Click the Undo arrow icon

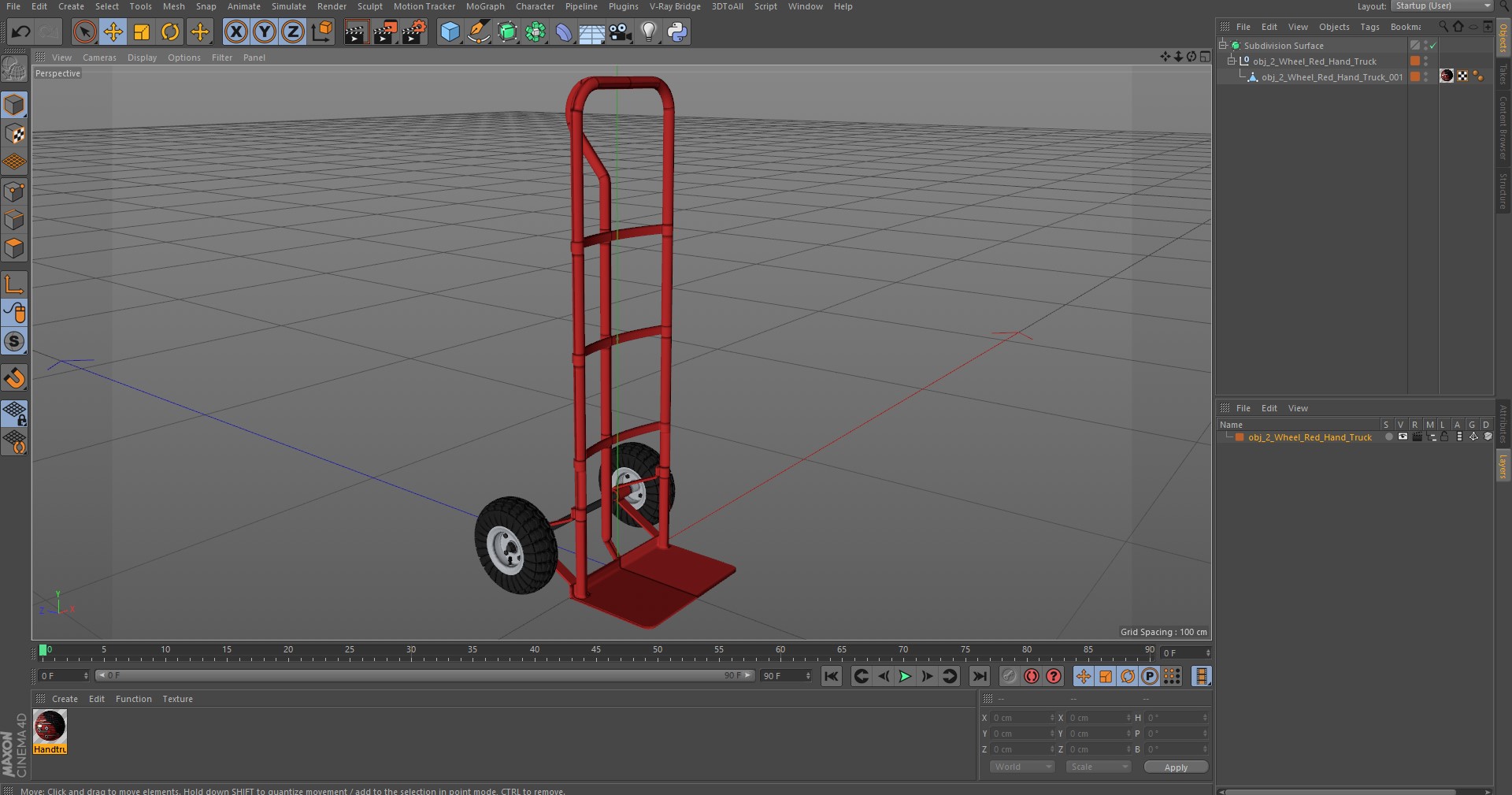(x=21, y=32)
